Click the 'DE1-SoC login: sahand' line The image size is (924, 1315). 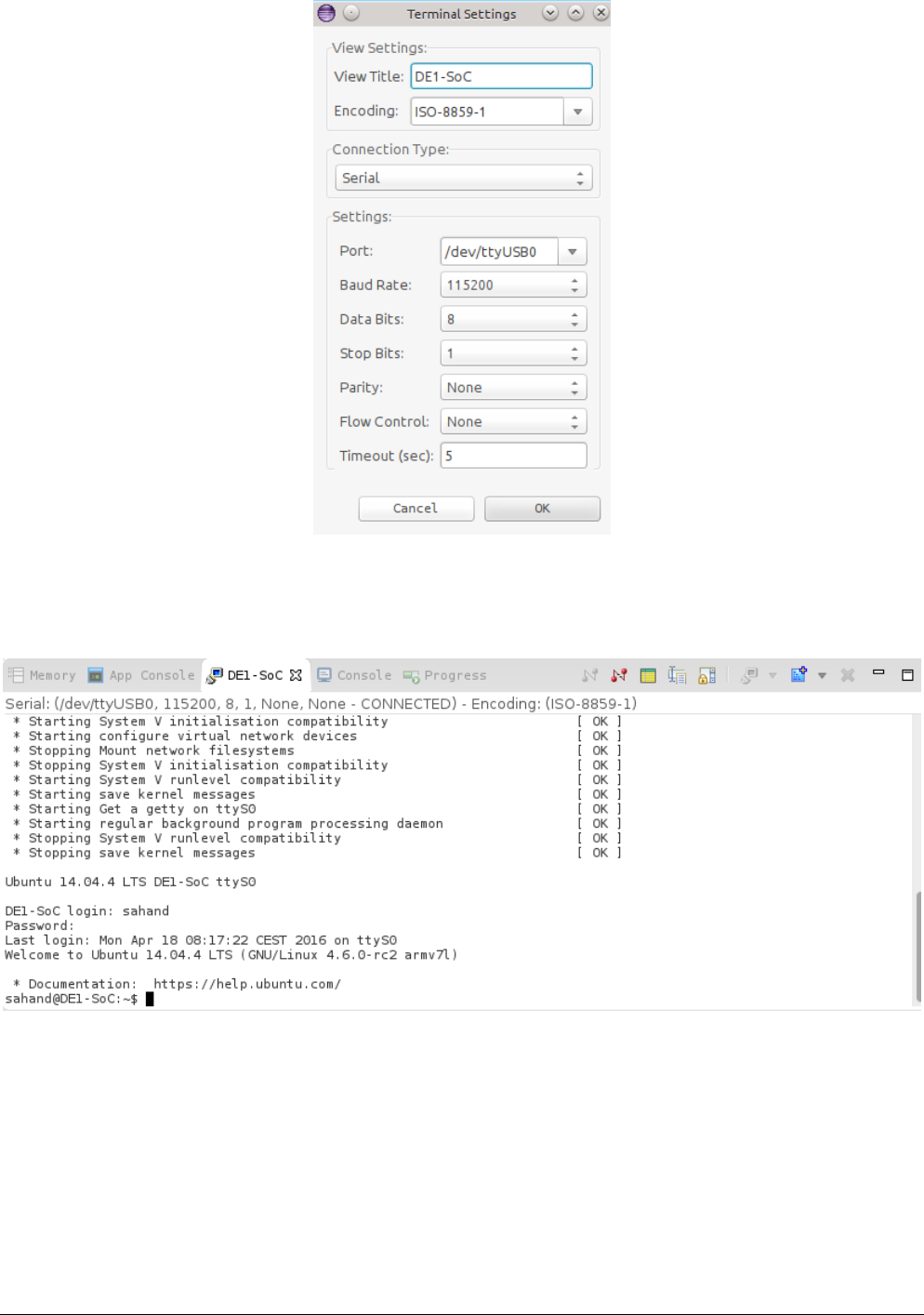point(87,911)
